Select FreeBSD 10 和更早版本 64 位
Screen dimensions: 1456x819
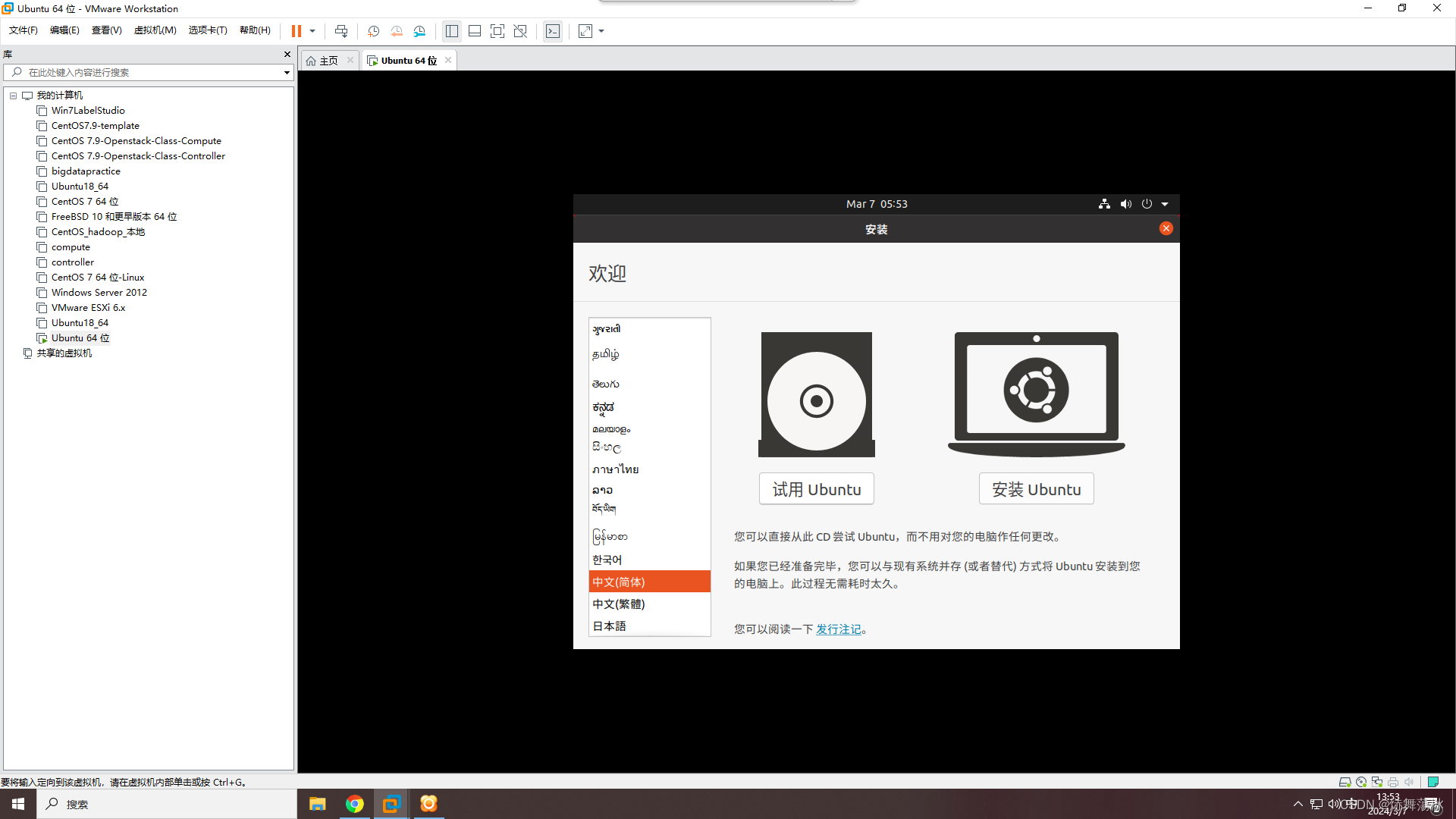tap(114, 217)
